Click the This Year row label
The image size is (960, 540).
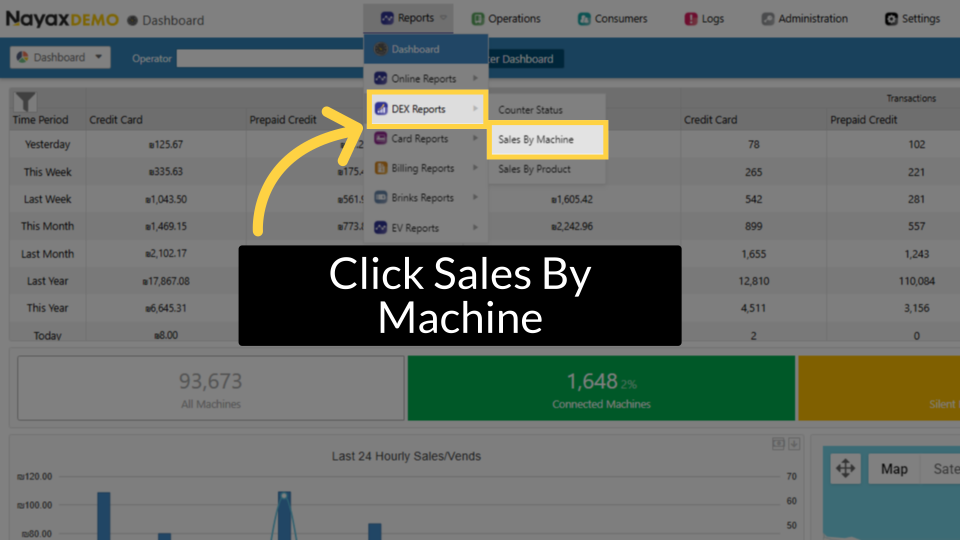pyautogui.click(x=47, y=308)
